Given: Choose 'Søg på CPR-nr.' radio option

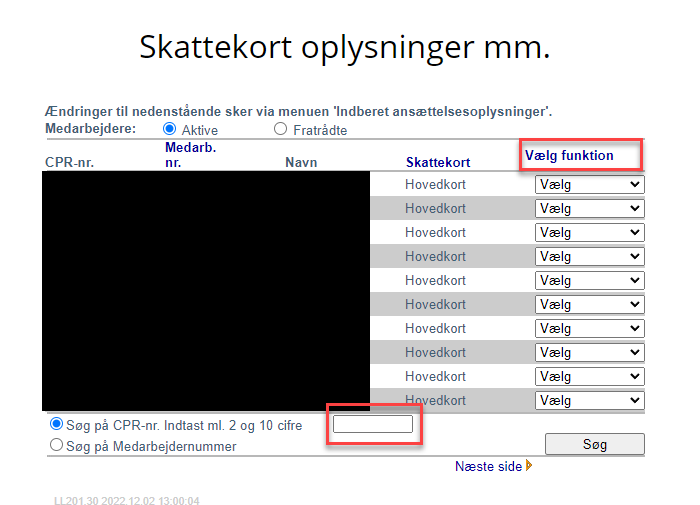Looking at the screenshot, I should tap(56, 424).
